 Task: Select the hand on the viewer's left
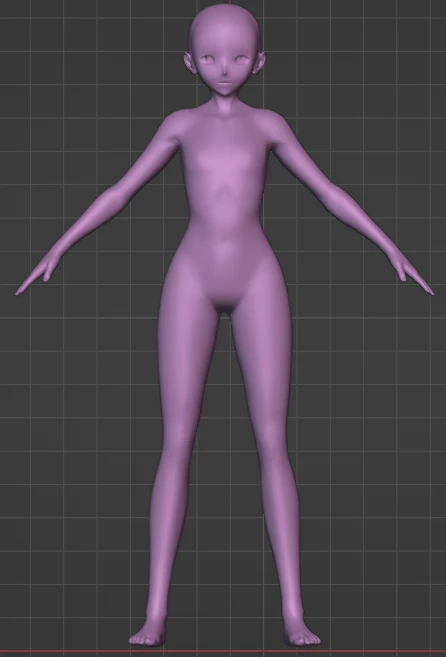click(x=37, y=274)
